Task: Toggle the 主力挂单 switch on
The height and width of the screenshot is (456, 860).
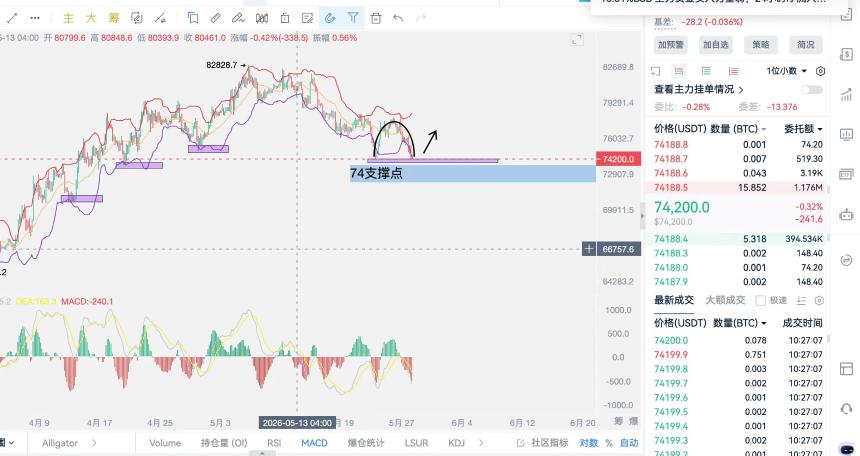Action: 812,89
